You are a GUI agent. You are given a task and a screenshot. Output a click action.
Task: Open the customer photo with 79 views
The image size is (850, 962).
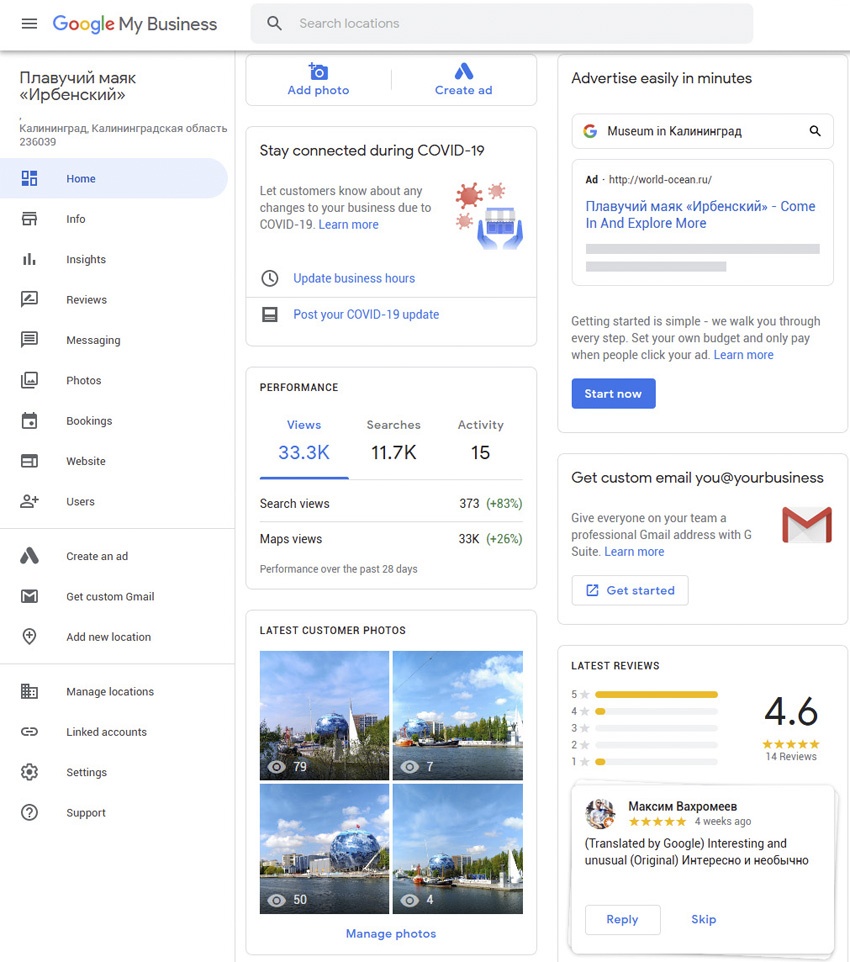pos(324,715)
